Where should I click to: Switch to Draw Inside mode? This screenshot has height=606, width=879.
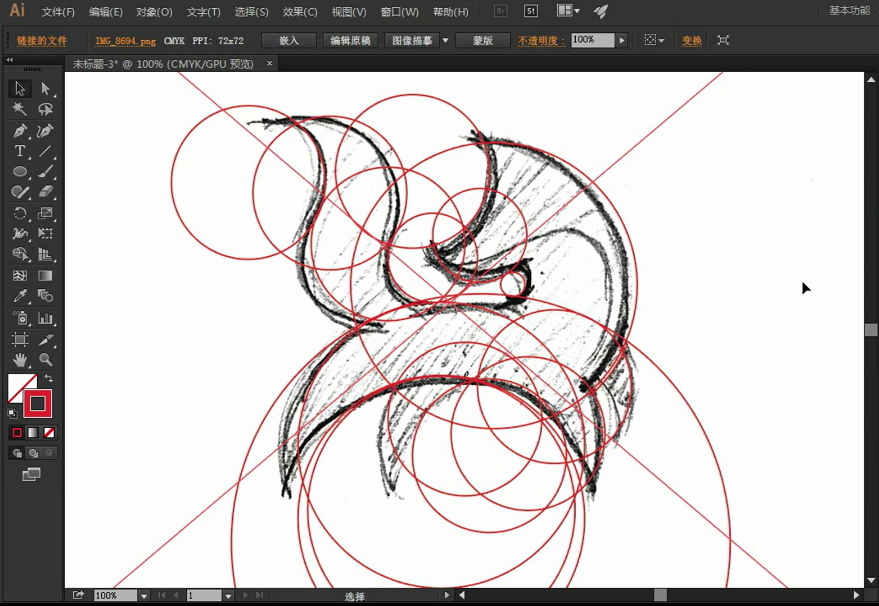pos(49,453)
